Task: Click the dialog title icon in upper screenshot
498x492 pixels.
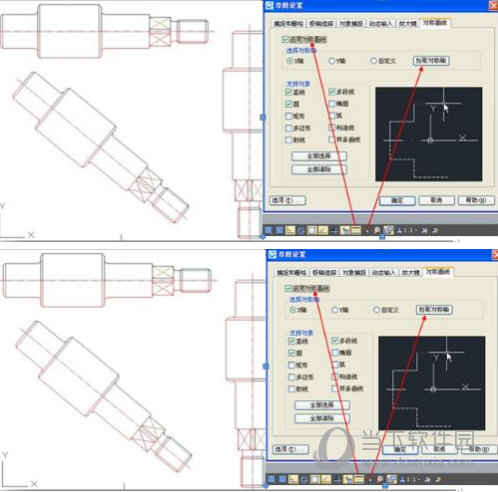Action: coord(269,5)
